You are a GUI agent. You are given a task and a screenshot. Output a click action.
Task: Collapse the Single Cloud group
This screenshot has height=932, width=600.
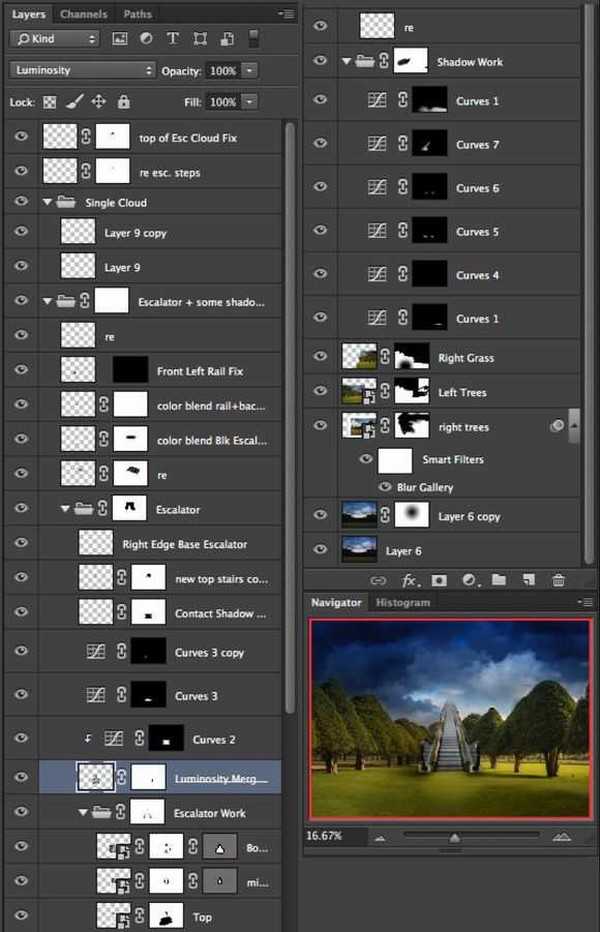(47, 202)
